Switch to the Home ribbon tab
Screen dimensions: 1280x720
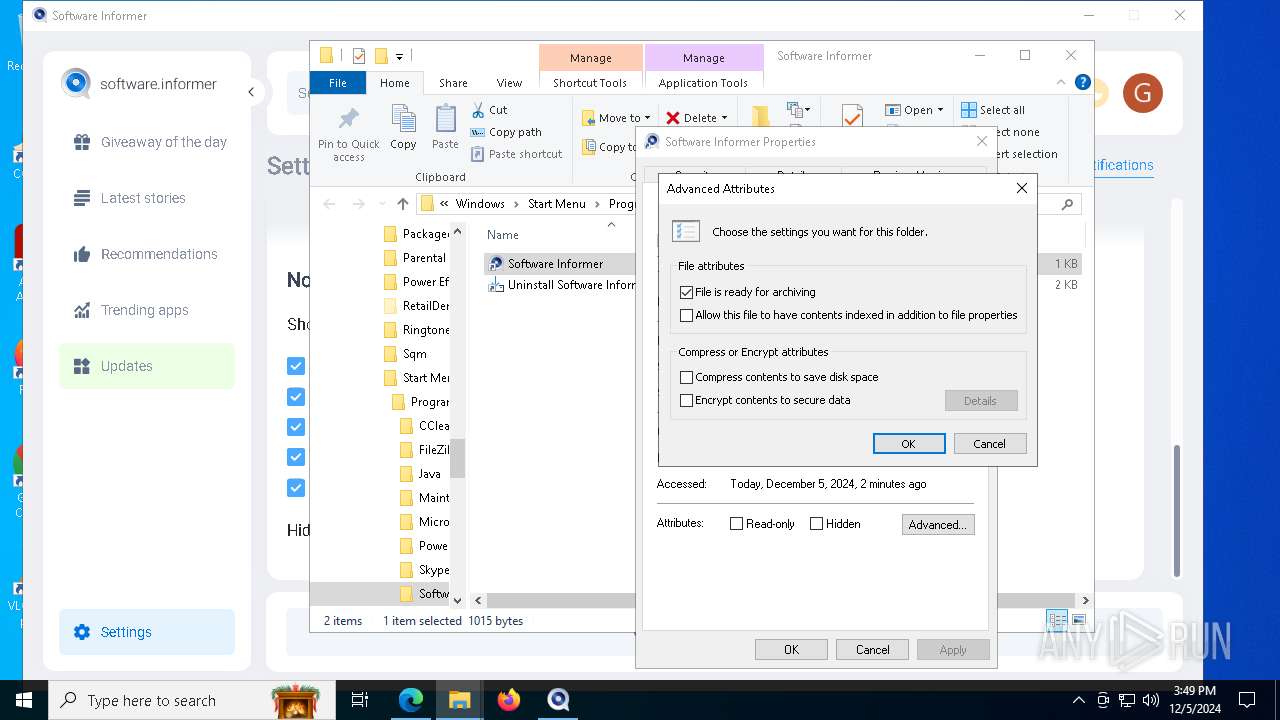click(395, 83)
